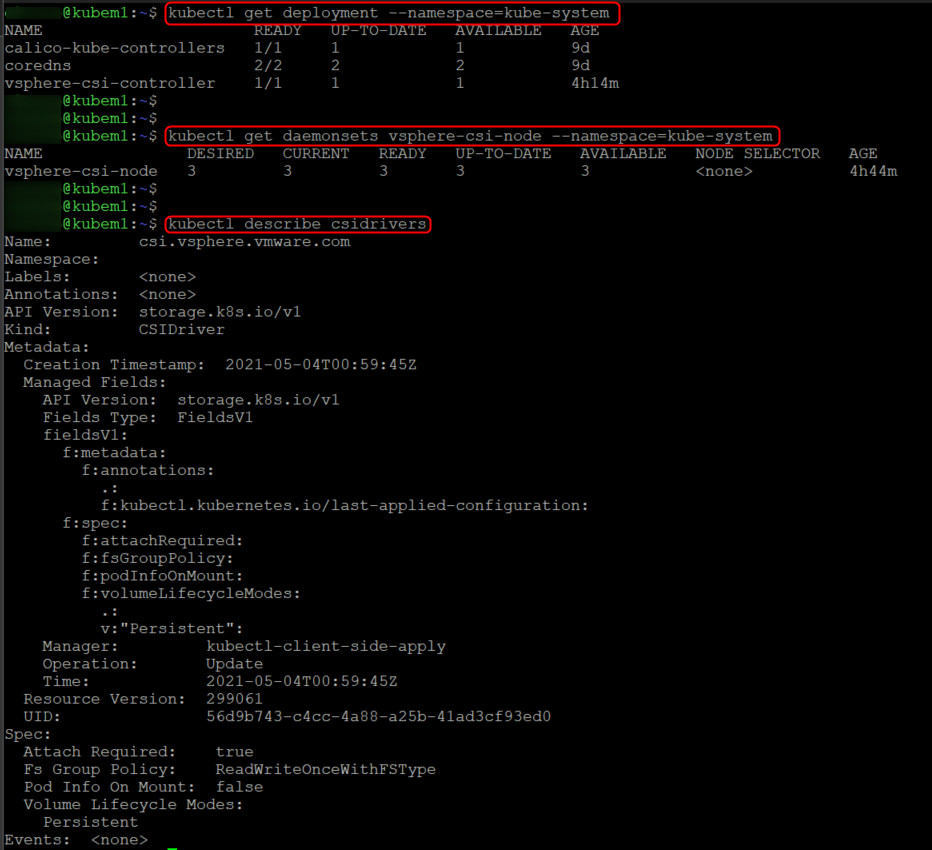The image size is (932, 850).
Task: Click vsphere-csi-node in the daemonset output row
Action: pyautogui.click(x=81, y=171)
